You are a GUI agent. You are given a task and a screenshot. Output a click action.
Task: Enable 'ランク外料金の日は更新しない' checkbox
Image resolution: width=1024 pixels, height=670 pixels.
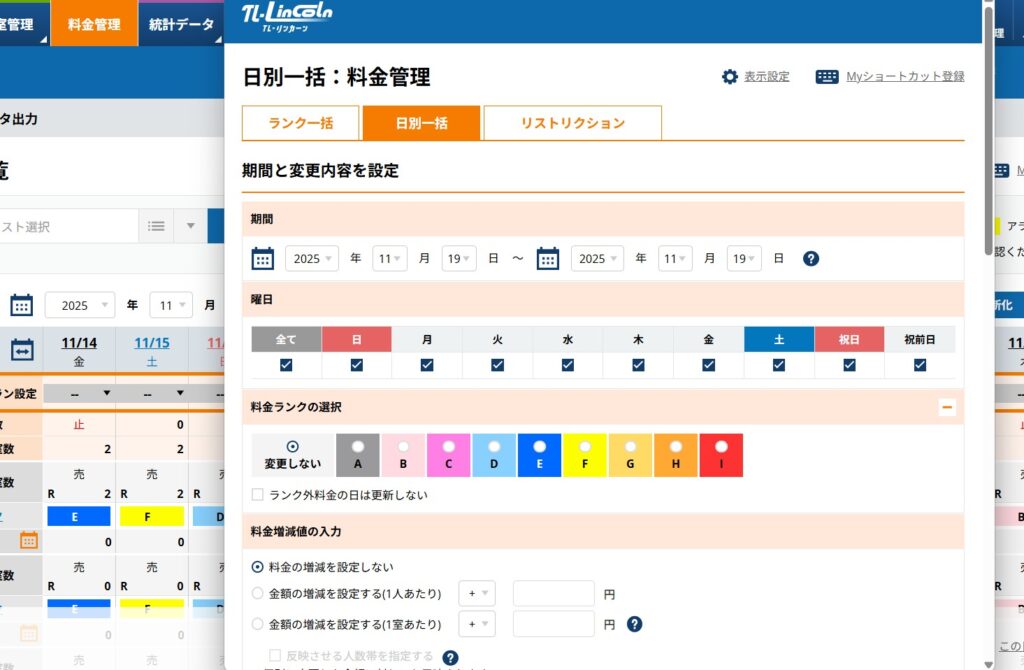[258, 494]
